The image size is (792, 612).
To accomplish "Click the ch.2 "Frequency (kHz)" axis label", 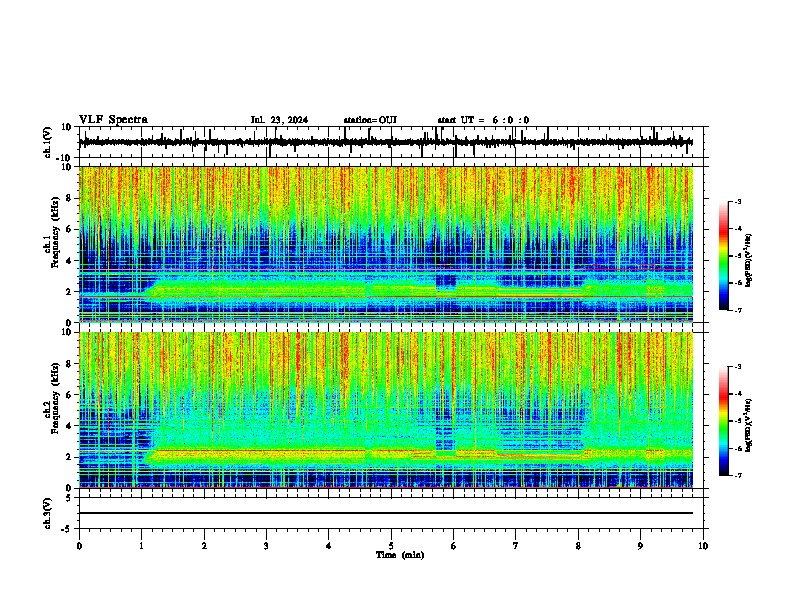I will 56,398.
